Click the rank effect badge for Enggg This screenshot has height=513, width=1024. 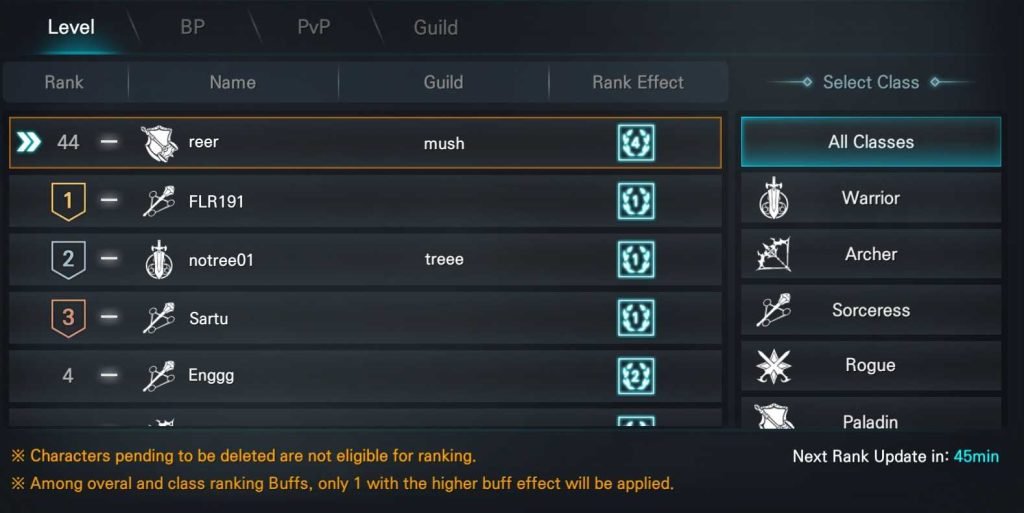coord(636,376)
